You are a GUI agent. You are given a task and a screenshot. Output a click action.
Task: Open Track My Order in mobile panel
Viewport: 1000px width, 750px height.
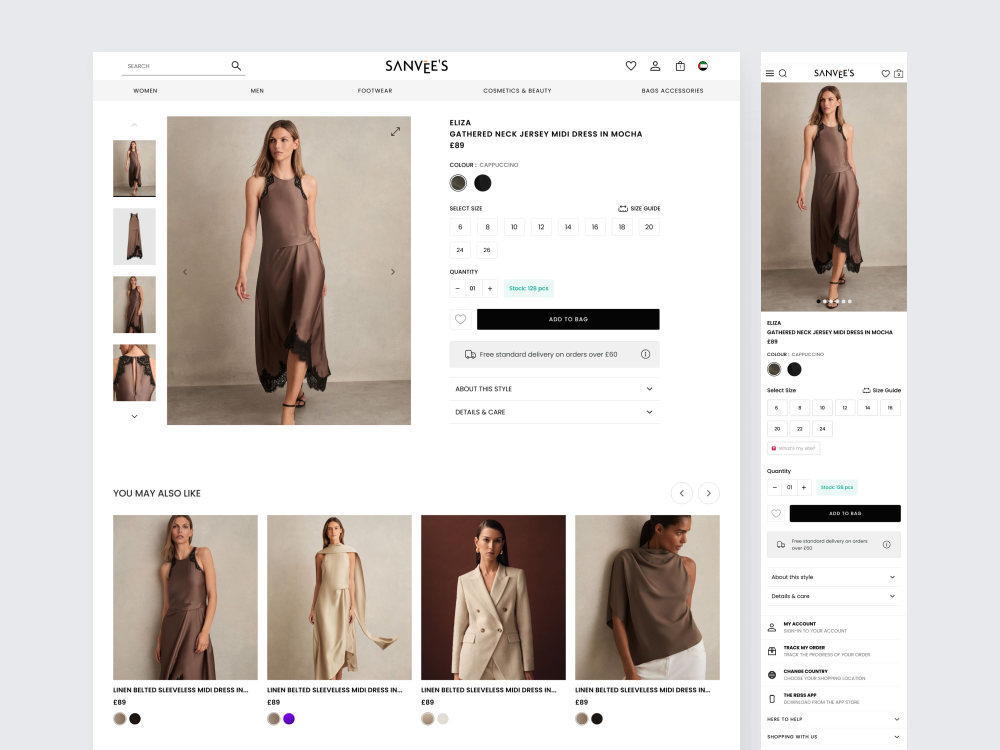(834, 651)
